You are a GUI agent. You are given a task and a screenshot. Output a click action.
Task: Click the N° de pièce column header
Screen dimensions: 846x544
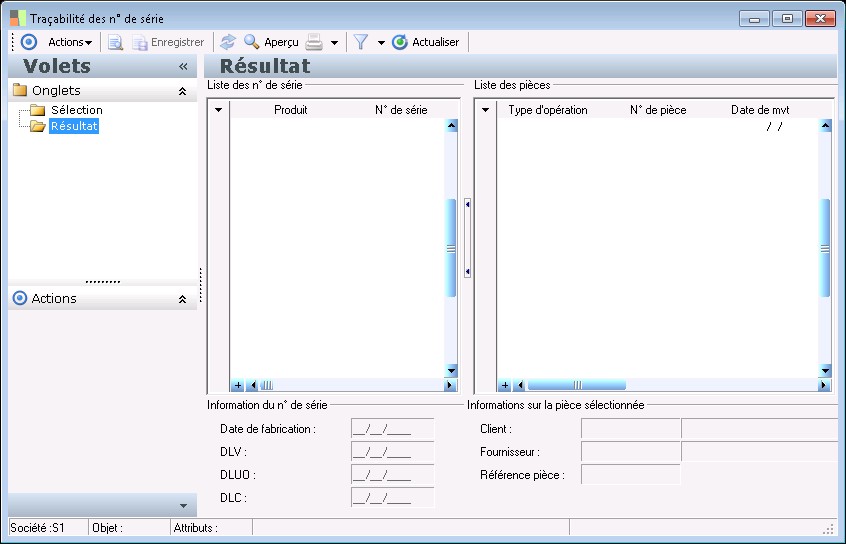(658, 110)
